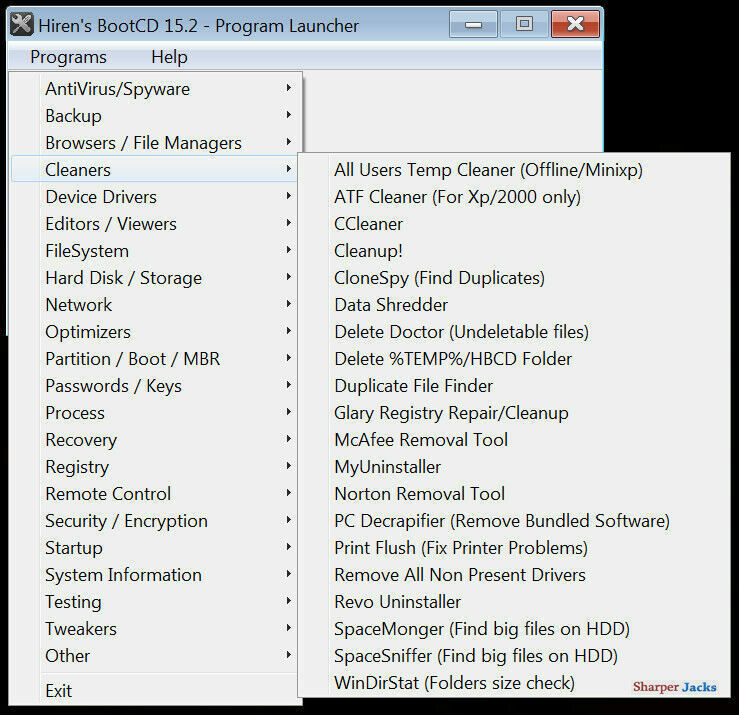739x715 pixels.
Task: Launch PC Decrapifier (Remove Bundled Software)
Action: tap(514, 520)
